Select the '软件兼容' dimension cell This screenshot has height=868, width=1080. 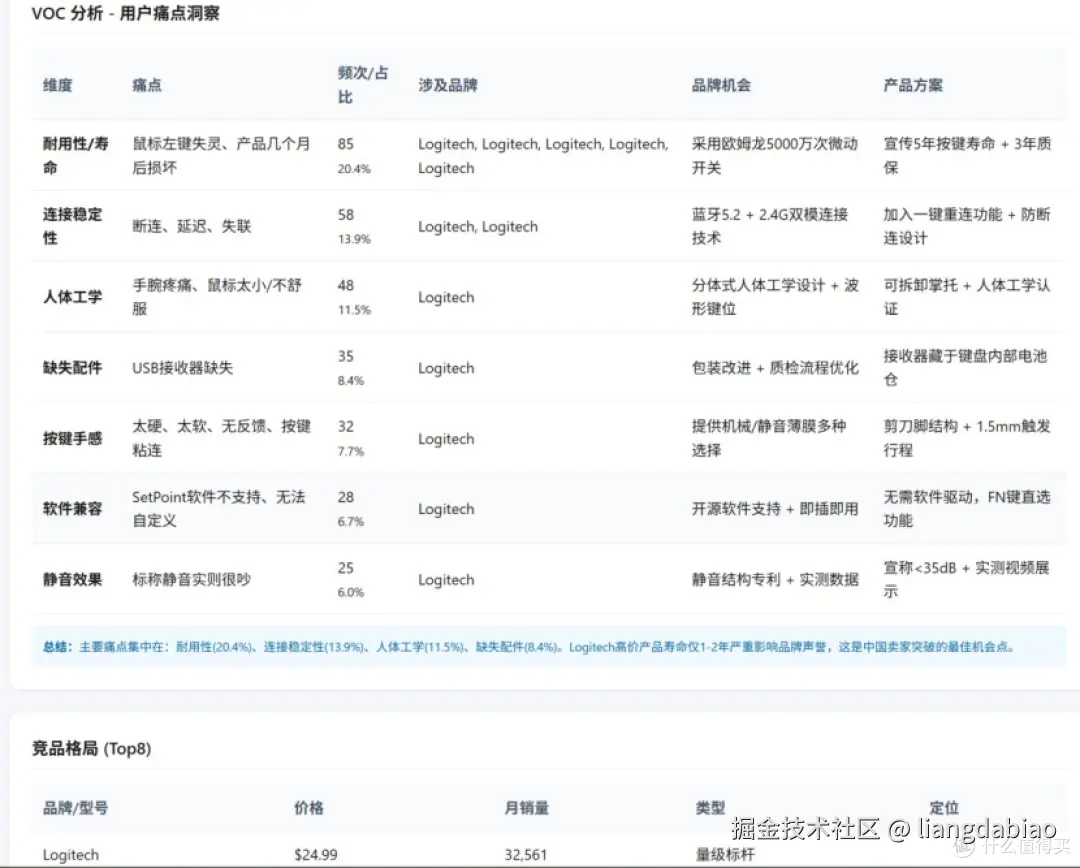pyautogui.click(x=72, y=508)
